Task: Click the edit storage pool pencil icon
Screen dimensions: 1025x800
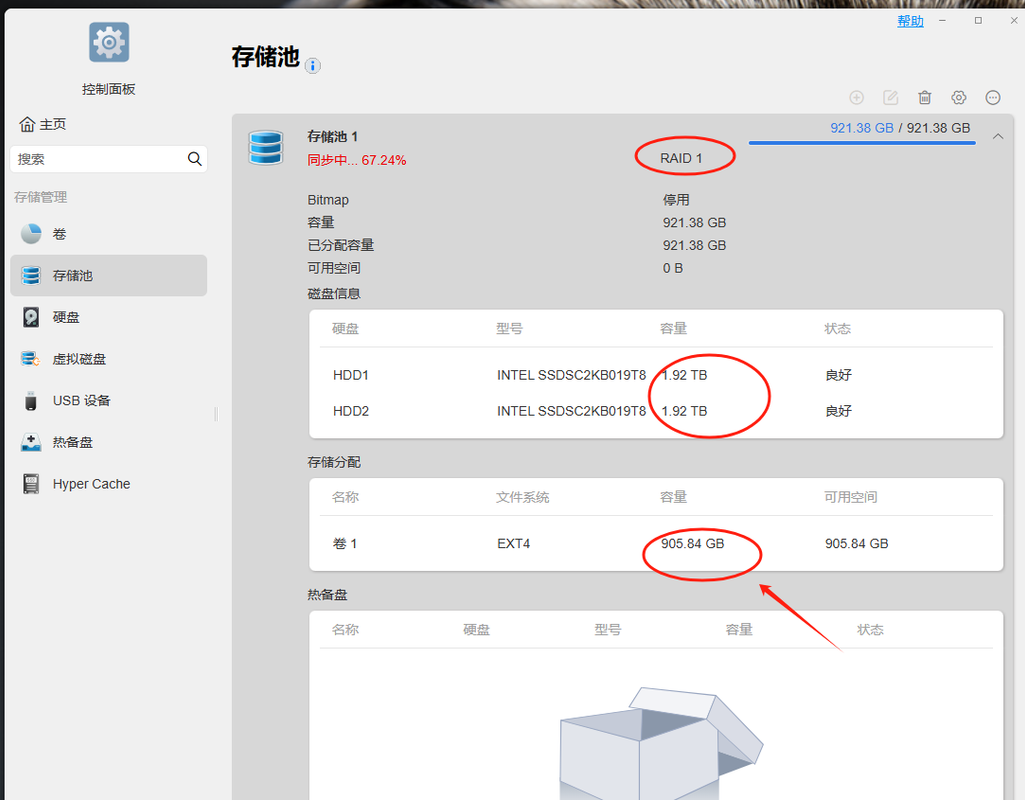Action: [x=890, y=97]
